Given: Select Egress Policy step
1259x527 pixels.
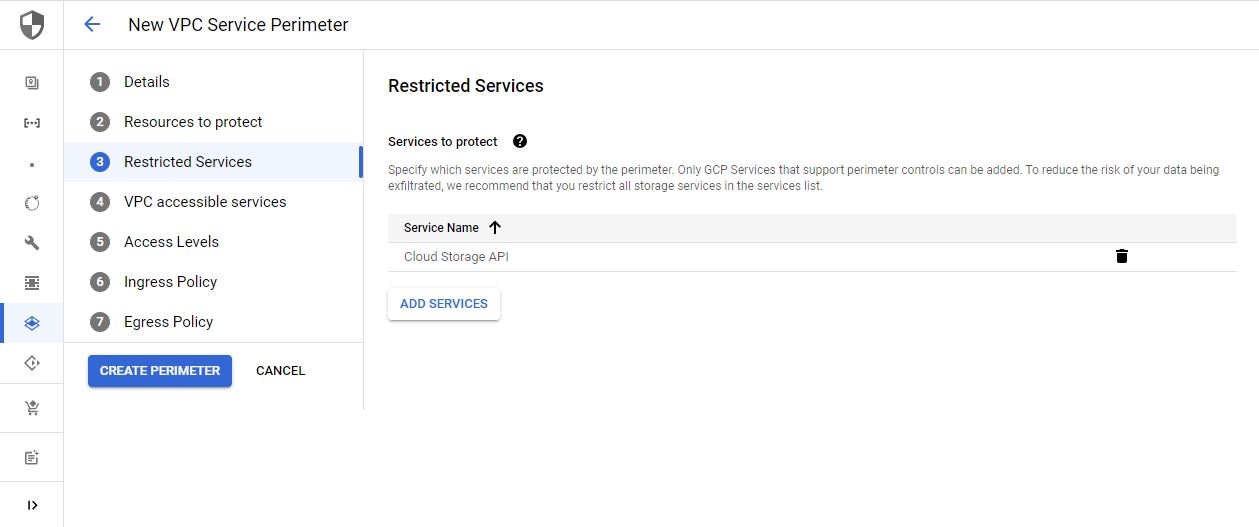Looking at the screenshot, I should coord(168,322).
